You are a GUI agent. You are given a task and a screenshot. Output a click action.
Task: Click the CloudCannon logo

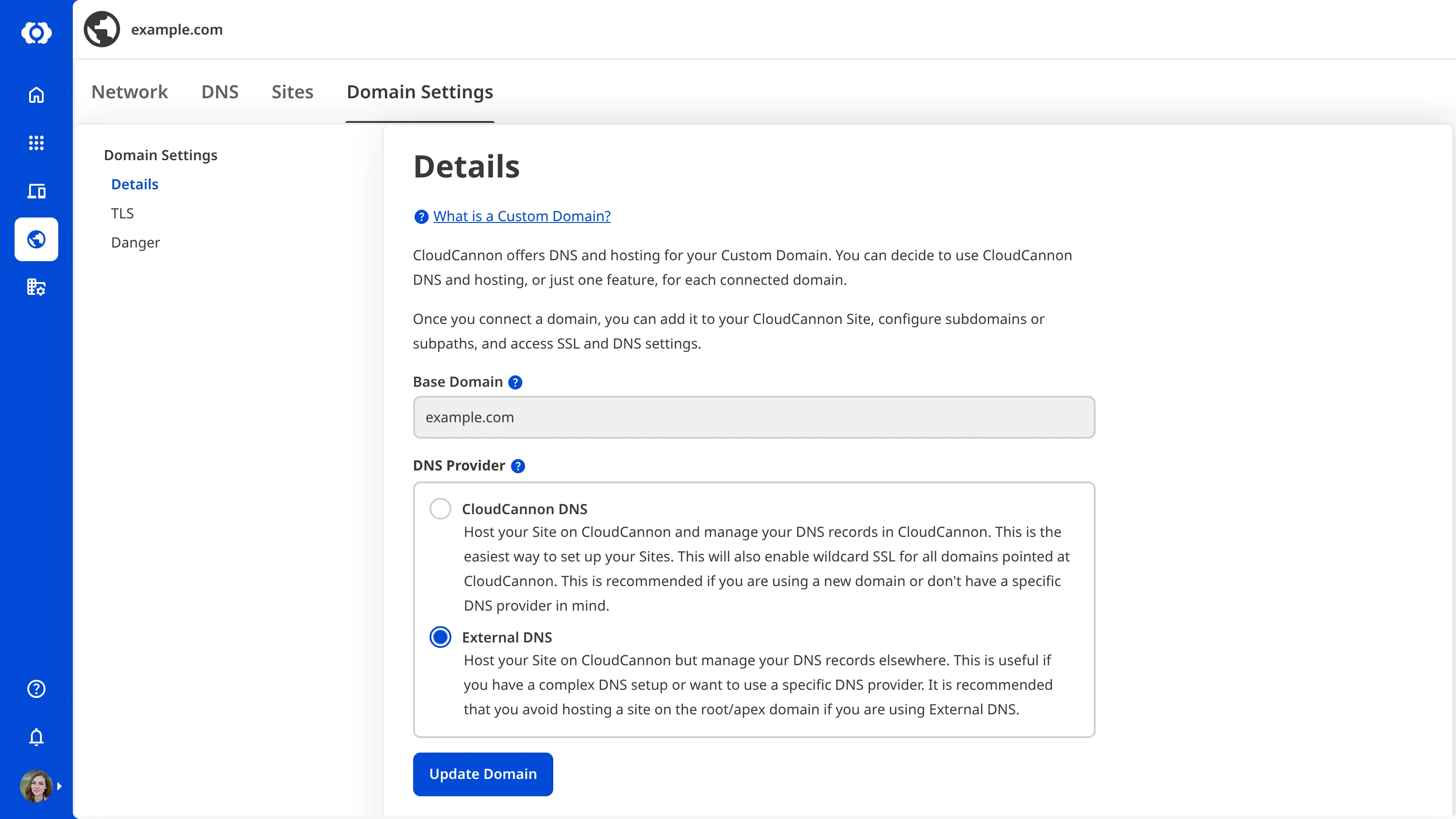[36, 32]
